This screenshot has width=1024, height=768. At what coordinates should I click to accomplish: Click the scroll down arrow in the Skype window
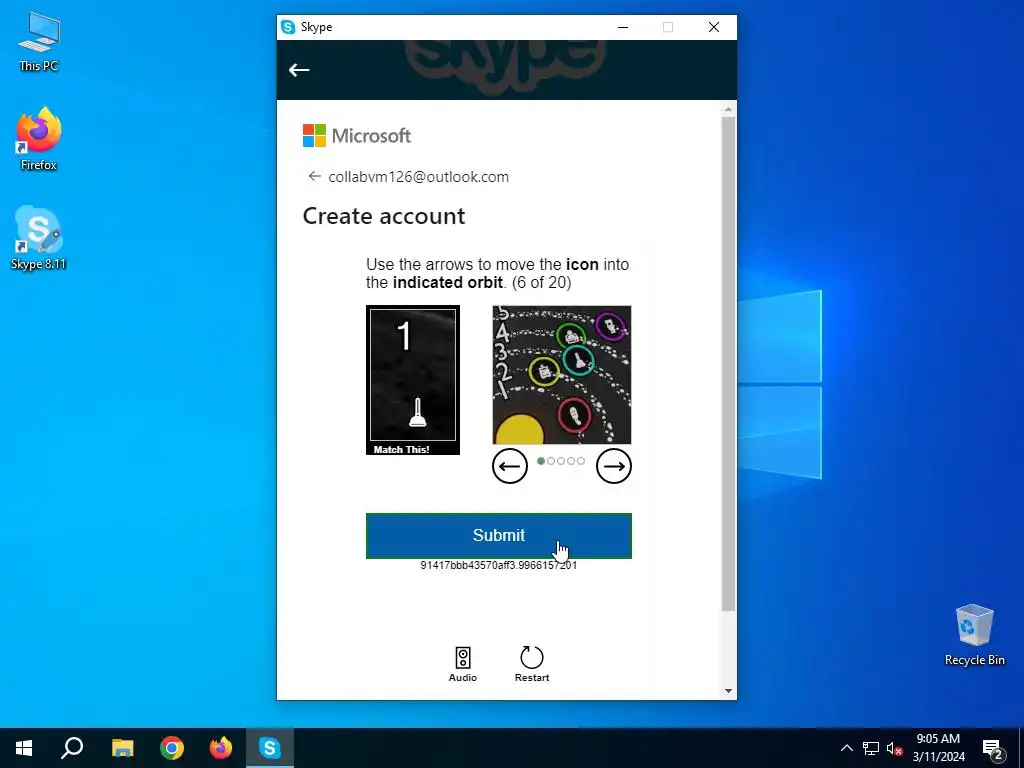728,691
